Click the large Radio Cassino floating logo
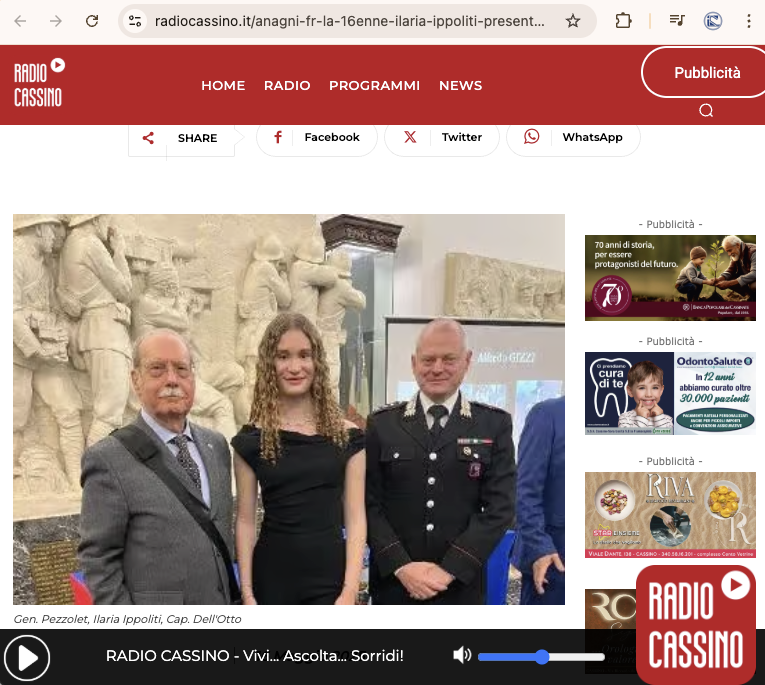 tap(696, 625)
